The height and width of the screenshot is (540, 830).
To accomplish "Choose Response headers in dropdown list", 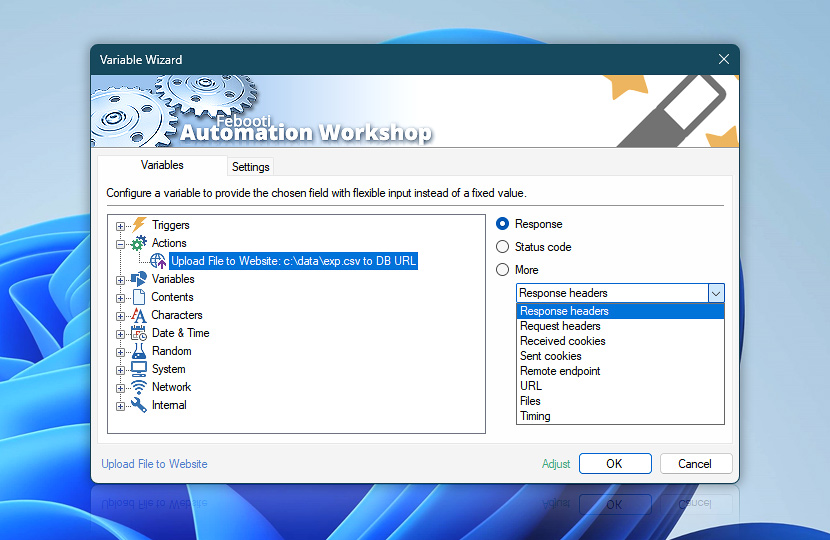I will point(620,311).
